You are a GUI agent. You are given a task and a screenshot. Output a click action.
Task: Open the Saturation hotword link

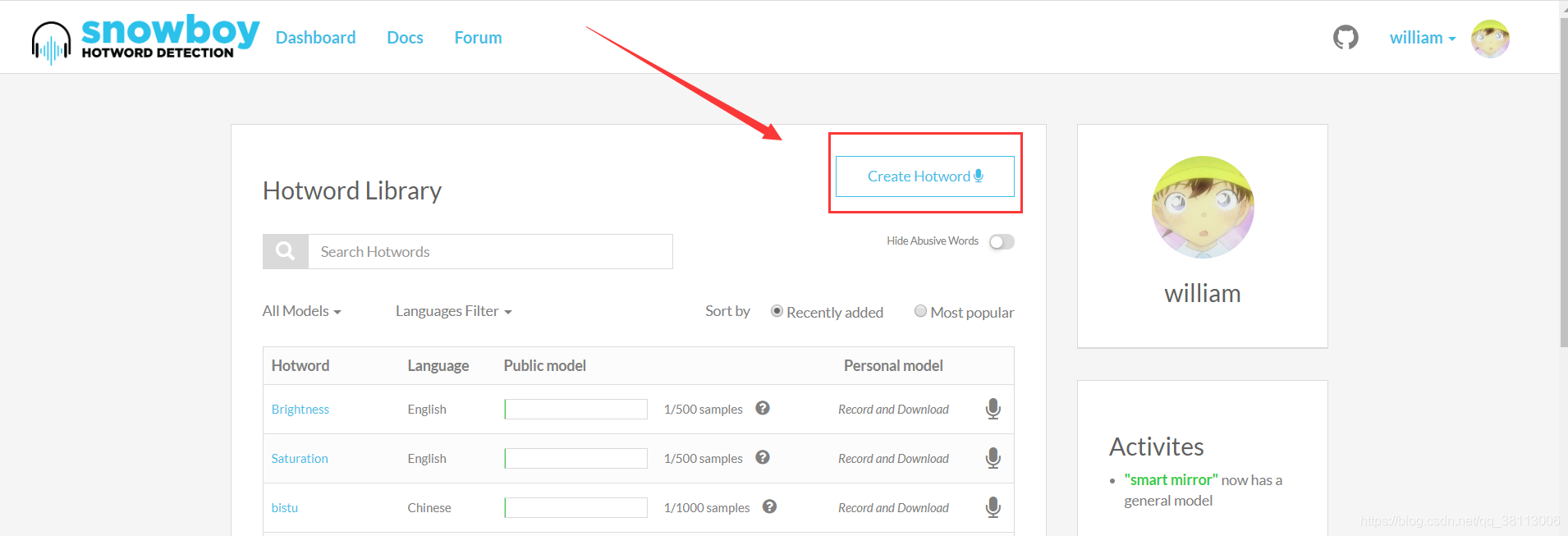point(300,458)
